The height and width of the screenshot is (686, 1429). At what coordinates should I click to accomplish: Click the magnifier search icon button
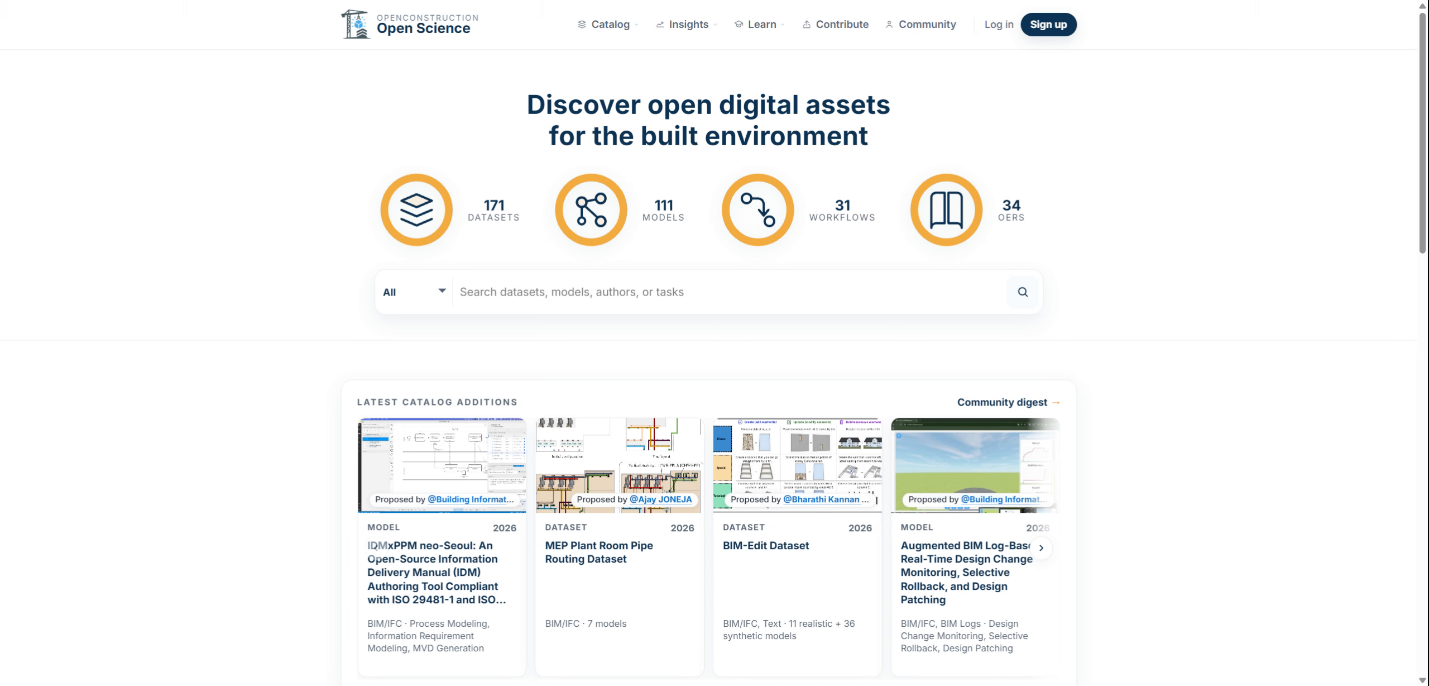click(x=1023, y=292)
